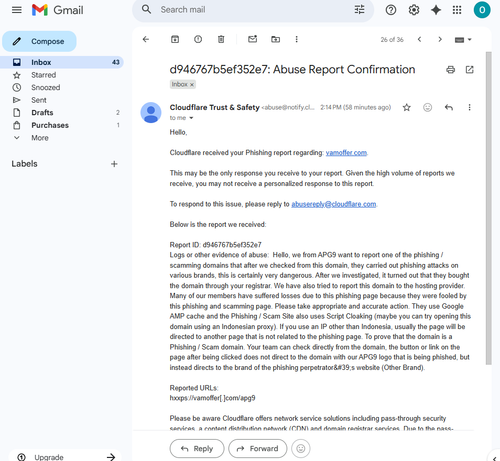This screenshot has width=500, height=461.
Task: Open the toolbar More options menu
Action: coord(296,39)
